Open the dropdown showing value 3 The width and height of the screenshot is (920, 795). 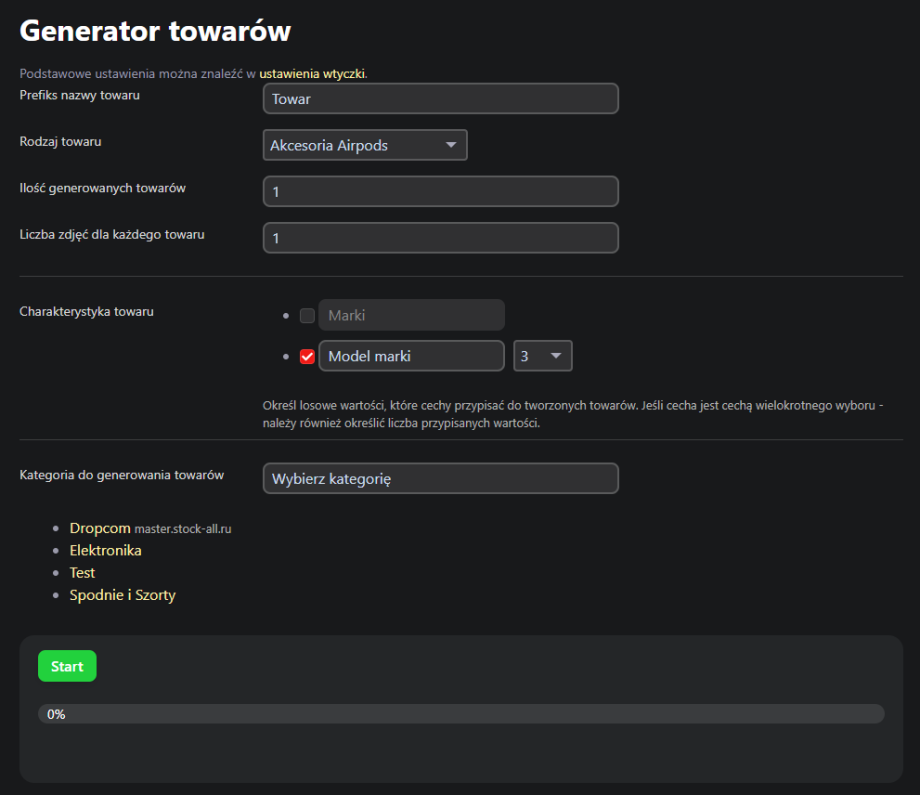[542, 356]
